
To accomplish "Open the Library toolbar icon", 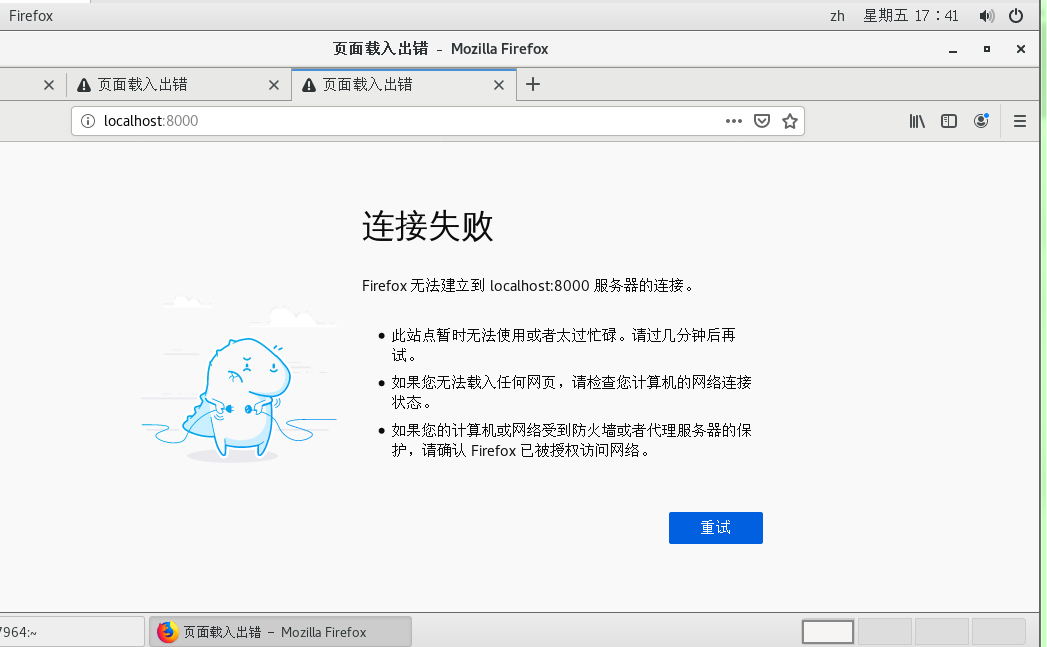I will tap(917, 120).
